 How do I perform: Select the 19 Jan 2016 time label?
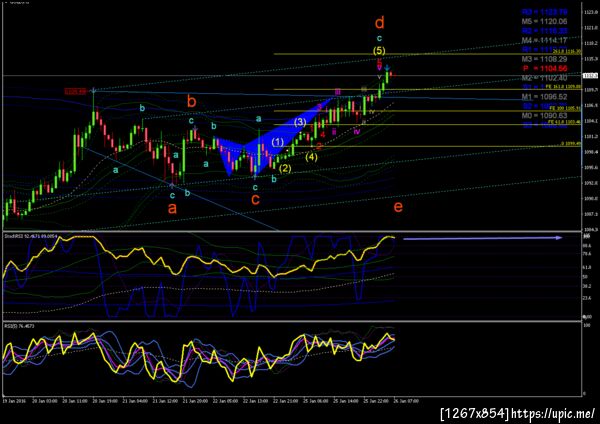[15, 401]
